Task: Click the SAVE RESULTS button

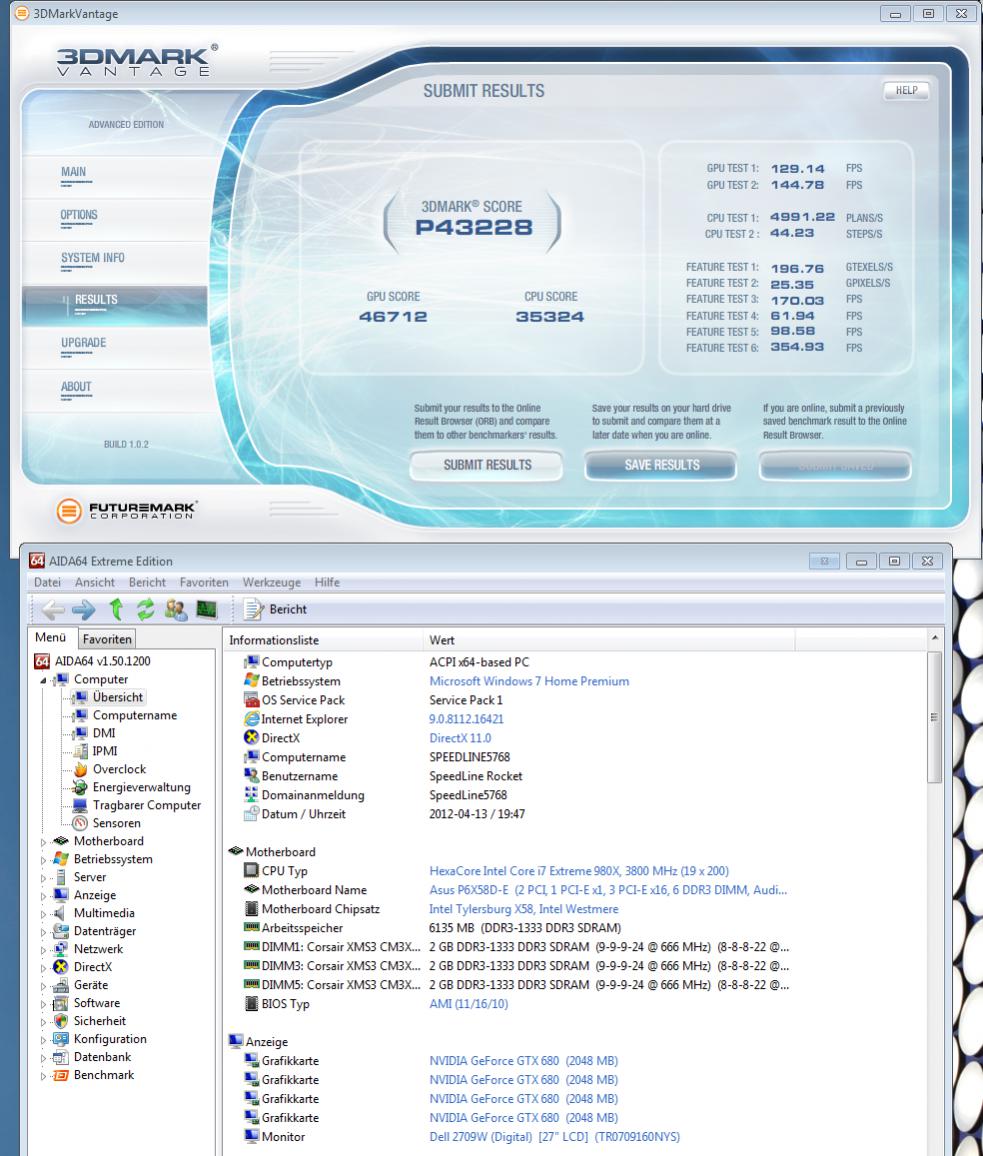Action: [661, 465]
